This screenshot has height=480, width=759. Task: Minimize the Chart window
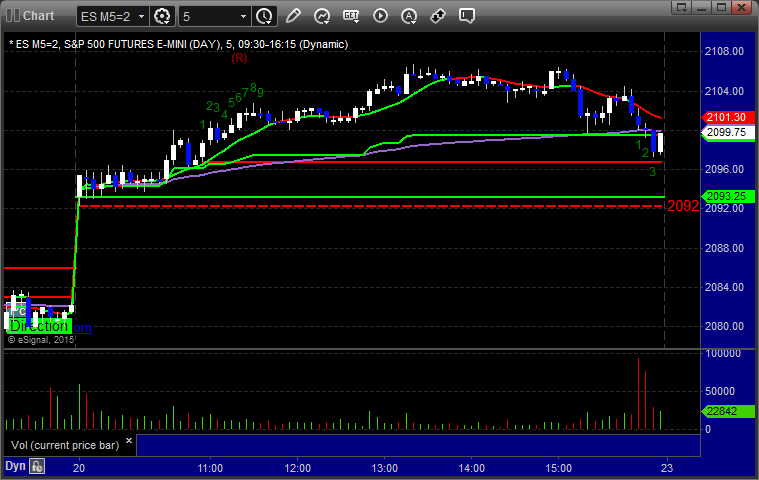coord(702,7)
